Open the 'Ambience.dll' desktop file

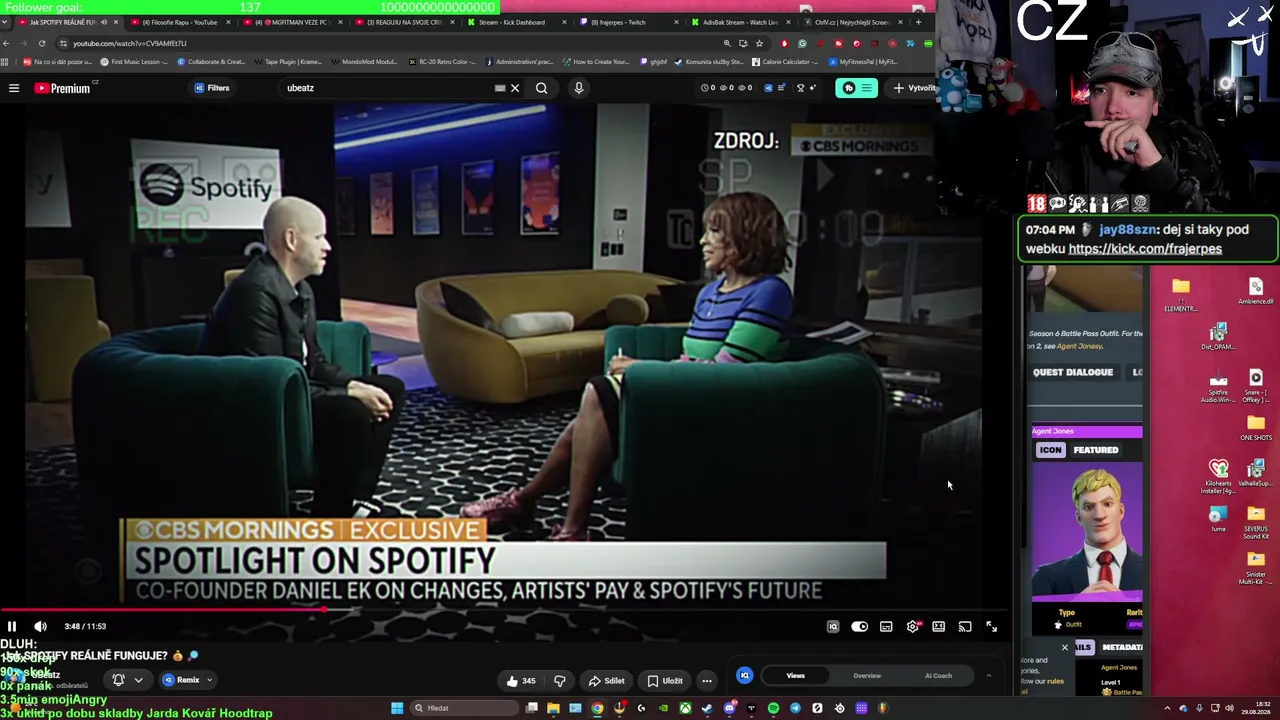pos(1256,291)
